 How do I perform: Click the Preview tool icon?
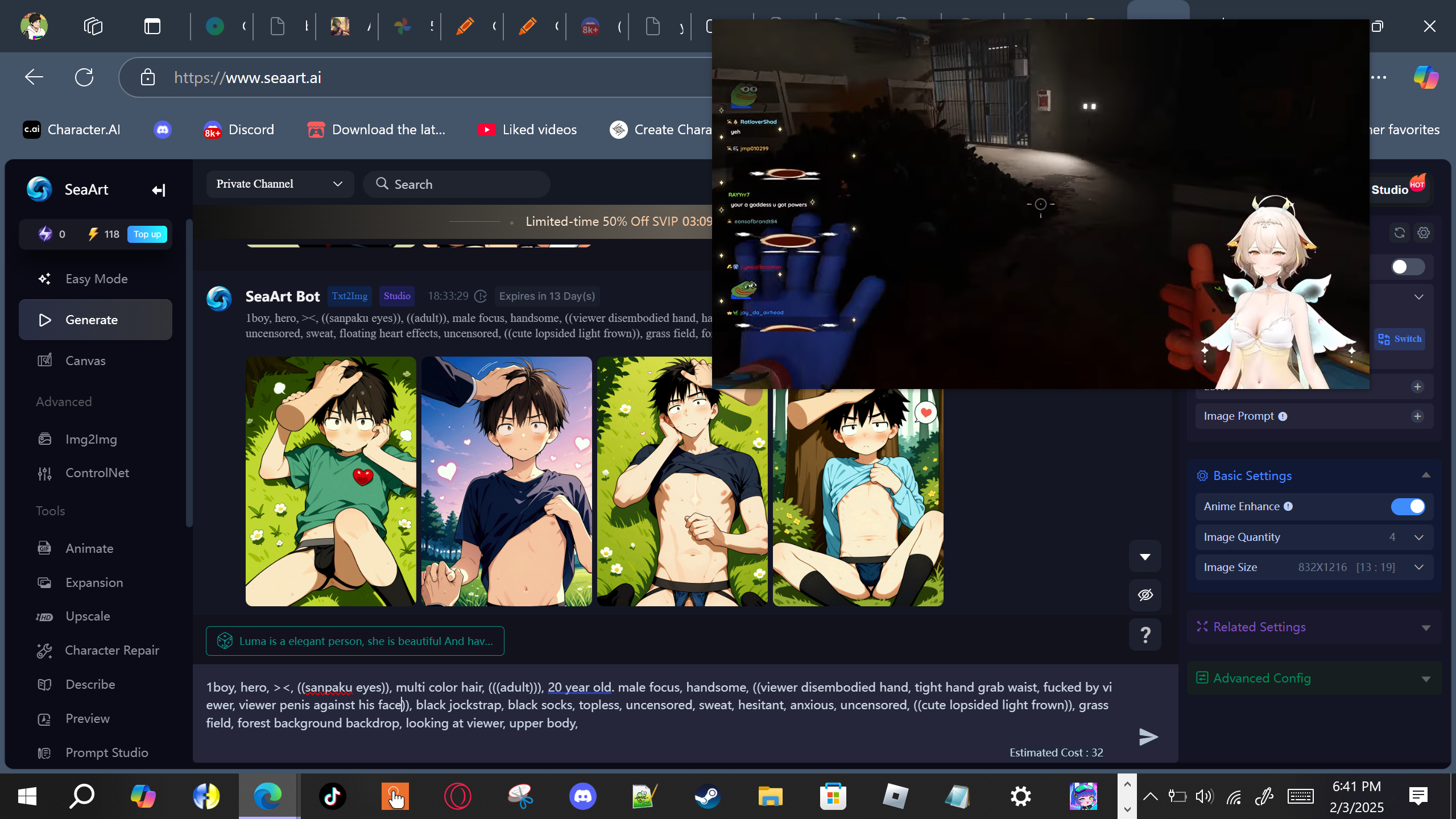point(44,719)
